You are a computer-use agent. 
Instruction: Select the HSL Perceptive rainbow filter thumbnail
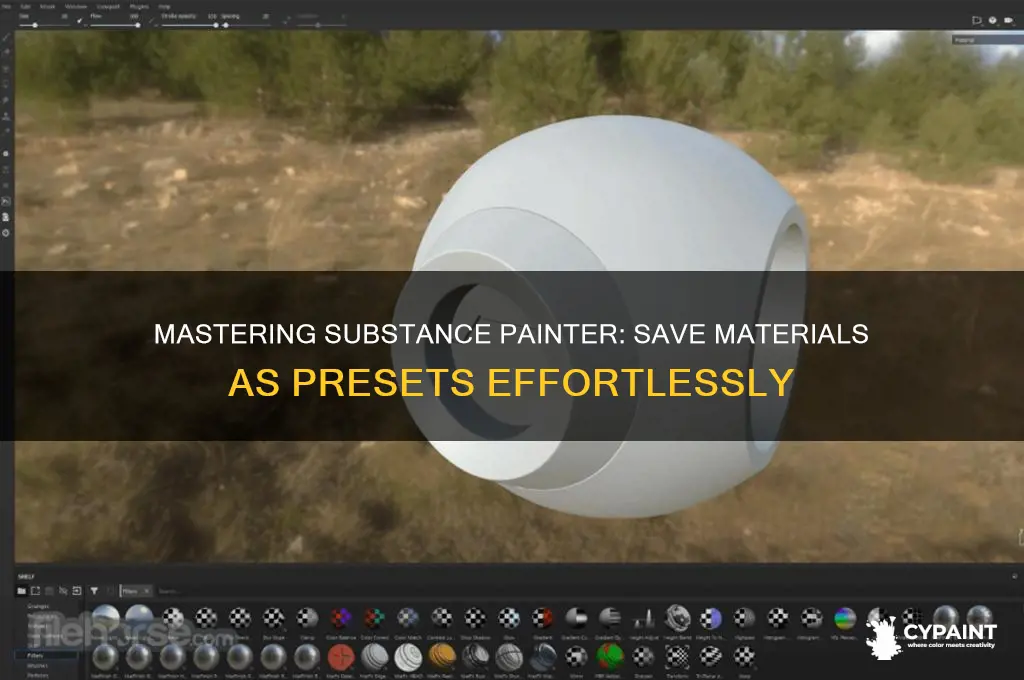click(844, 618)
